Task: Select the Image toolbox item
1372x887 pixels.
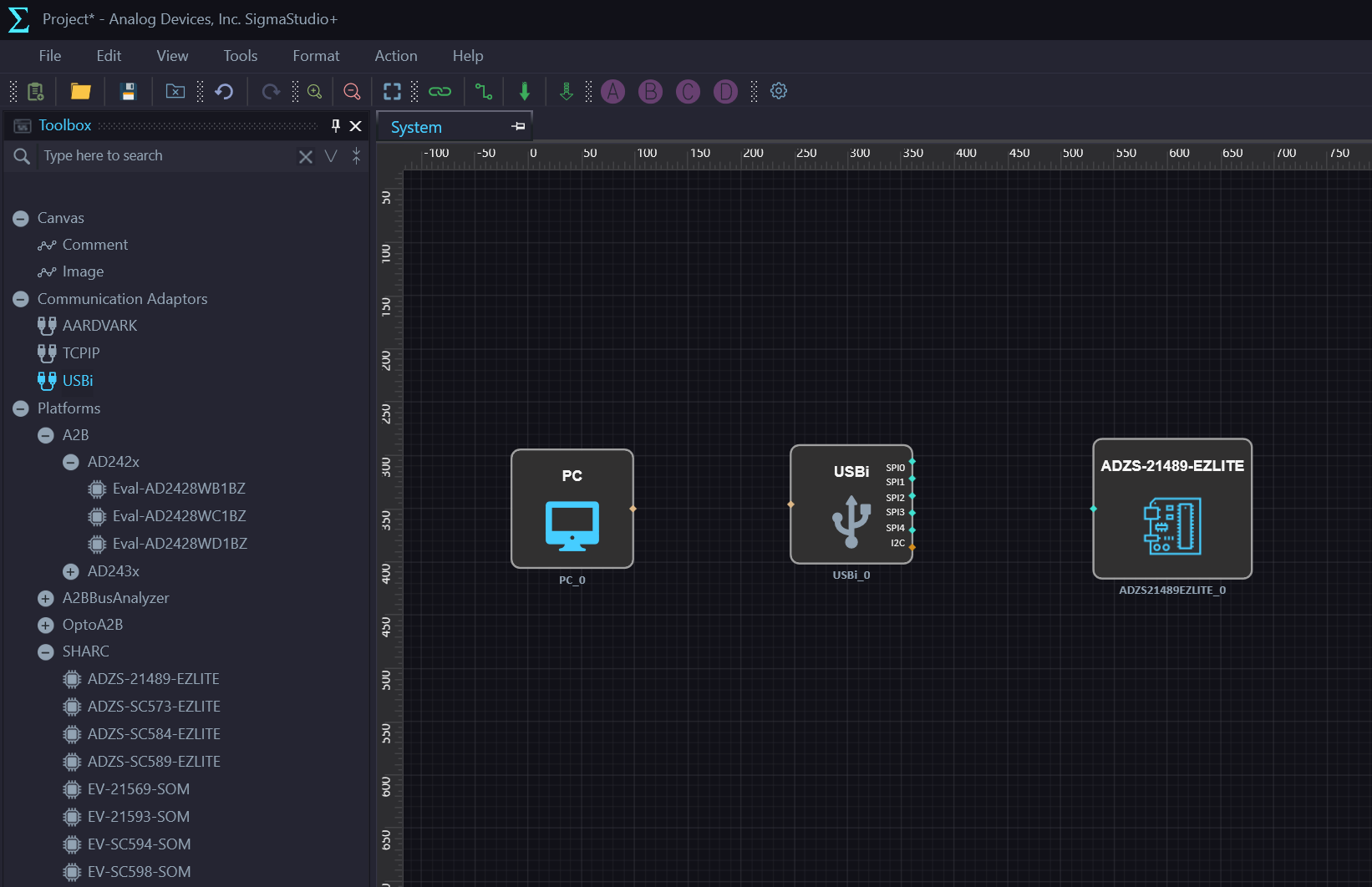Action: coord(83,271)
